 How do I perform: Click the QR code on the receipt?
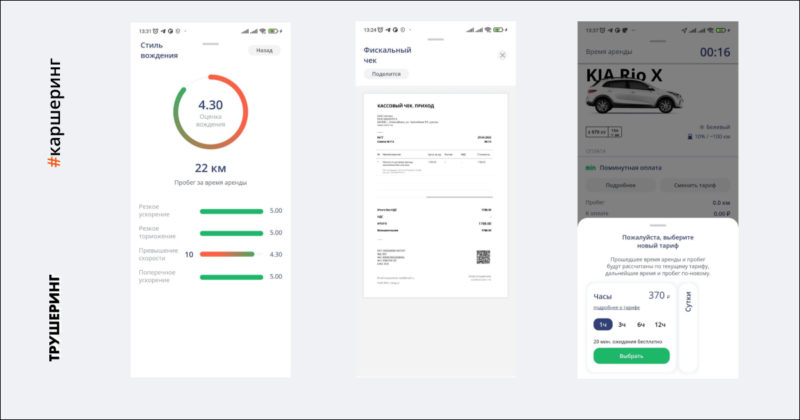click(x=483, y=257)
